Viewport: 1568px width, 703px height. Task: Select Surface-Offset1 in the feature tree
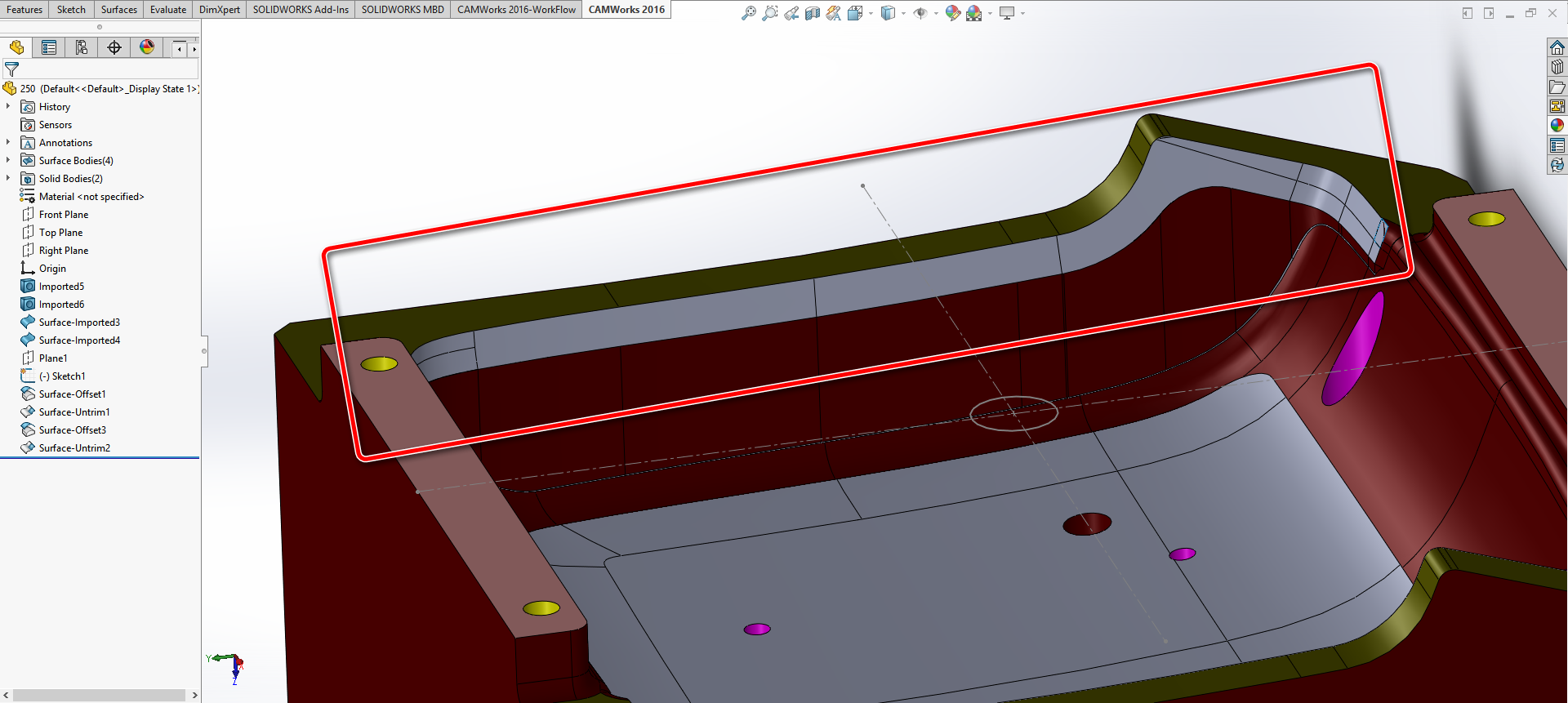pos(72,394)
